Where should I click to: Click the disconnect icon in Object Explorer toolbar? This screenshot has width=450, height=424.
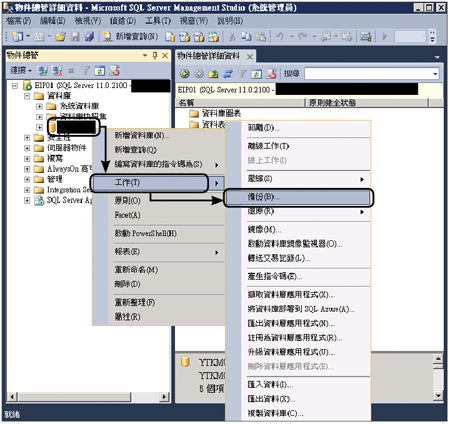57,71
